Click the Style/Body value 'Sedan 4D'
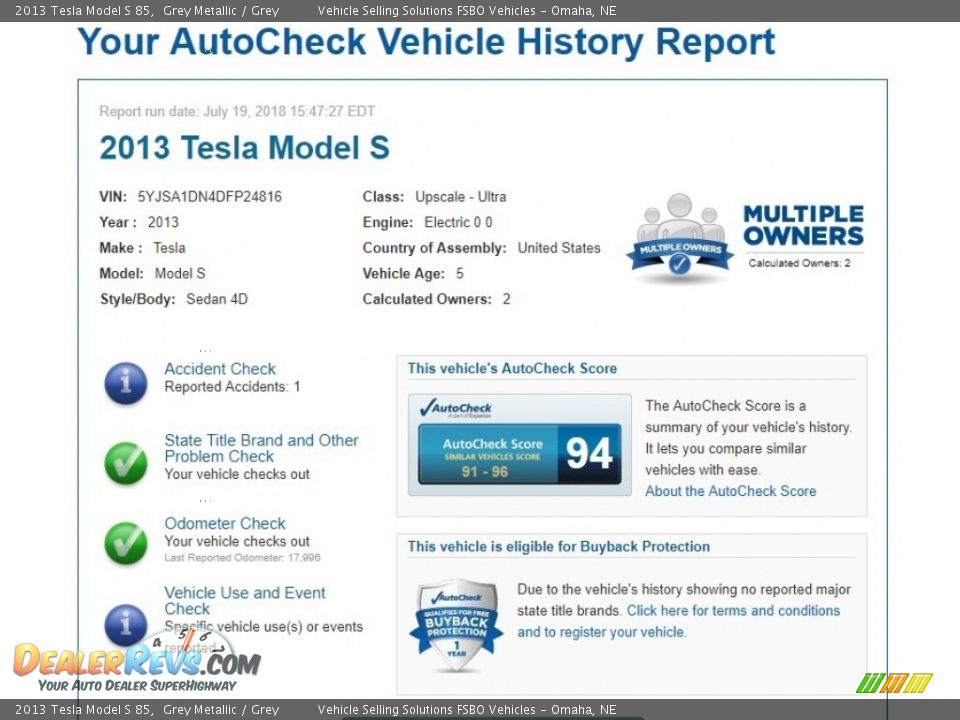This screenshot has height=720, width=960. click(x=217, y=299)
